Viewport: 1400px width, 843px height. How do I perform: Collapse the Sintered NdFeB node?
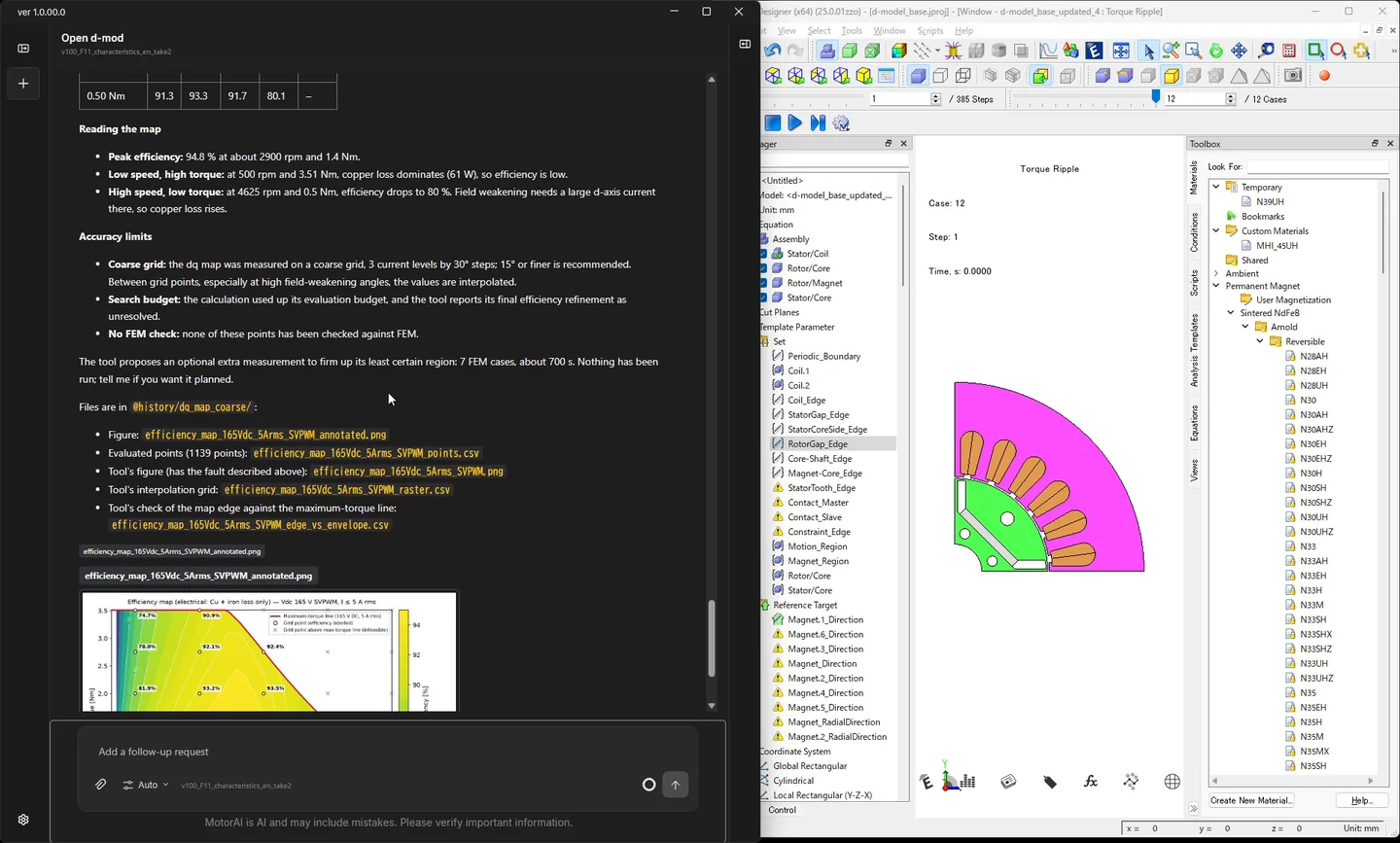1231,312
